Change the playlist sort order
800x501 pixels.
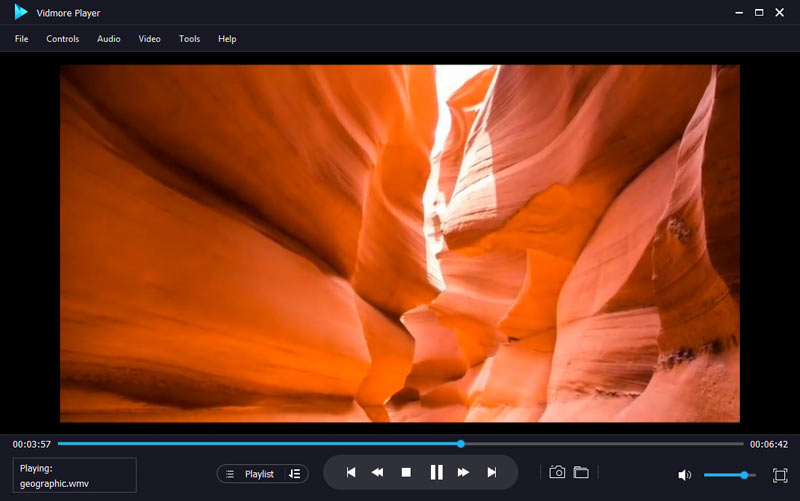coord(294,474)
